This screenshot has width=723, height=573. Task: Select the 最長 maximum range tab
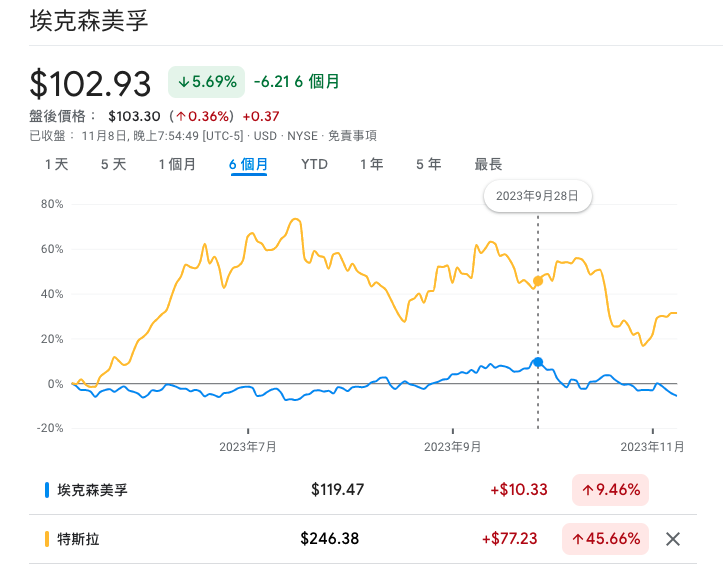[x=488, y=164]
